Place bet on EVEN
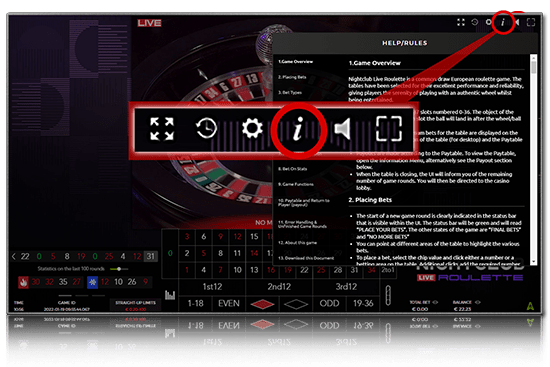Image resolution: width=550 pixels, height=367 pixels. pos(229,303)
